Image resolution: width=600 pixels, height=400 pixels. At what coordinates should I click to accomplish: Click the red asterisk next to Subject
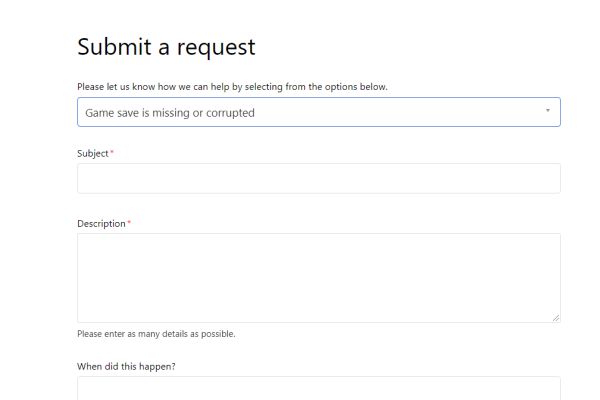(112, 153)
